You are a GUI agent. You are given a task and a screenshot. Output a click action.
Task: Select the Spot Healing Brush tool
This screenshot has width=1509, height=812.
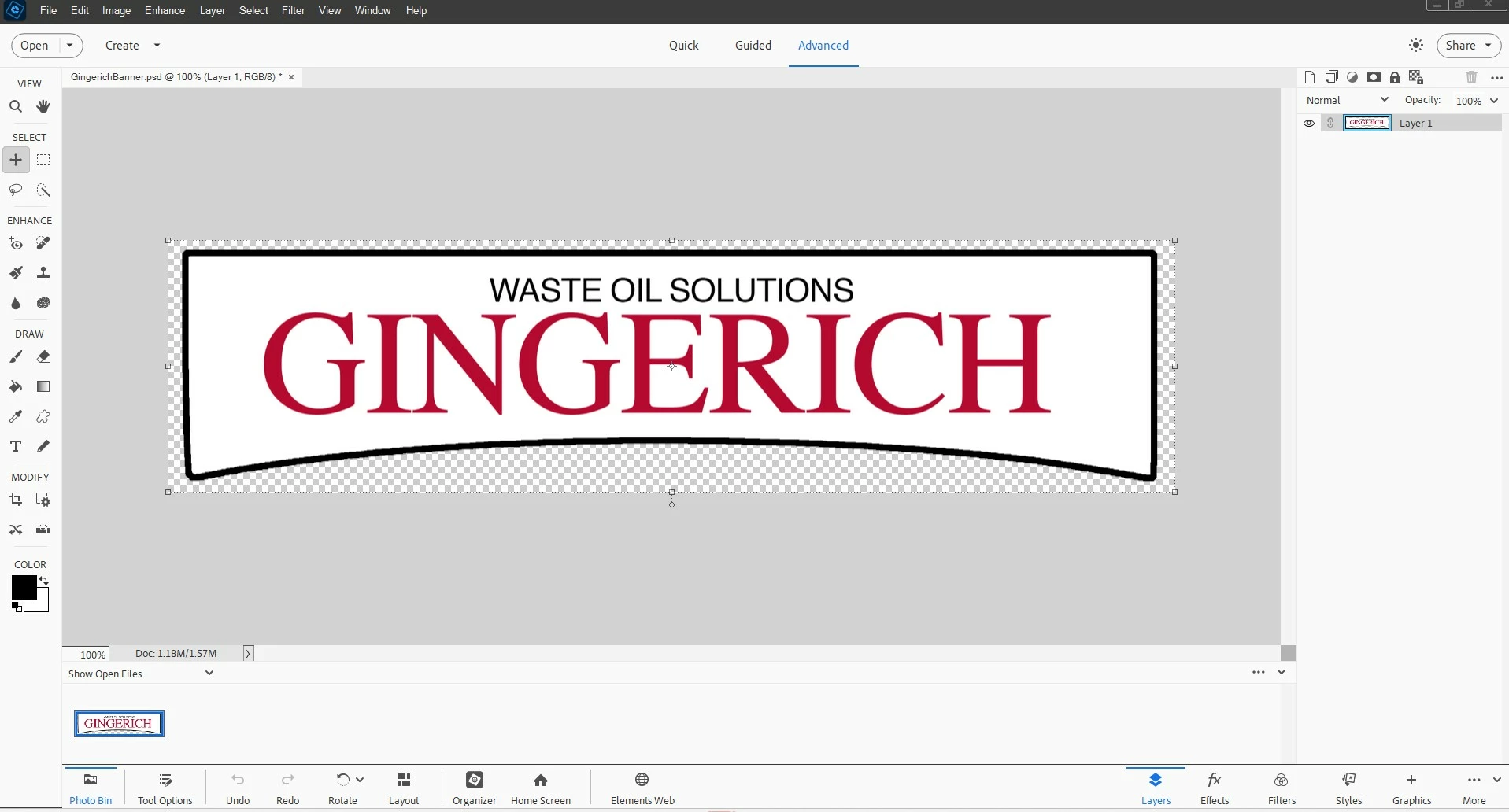(43, 244)
